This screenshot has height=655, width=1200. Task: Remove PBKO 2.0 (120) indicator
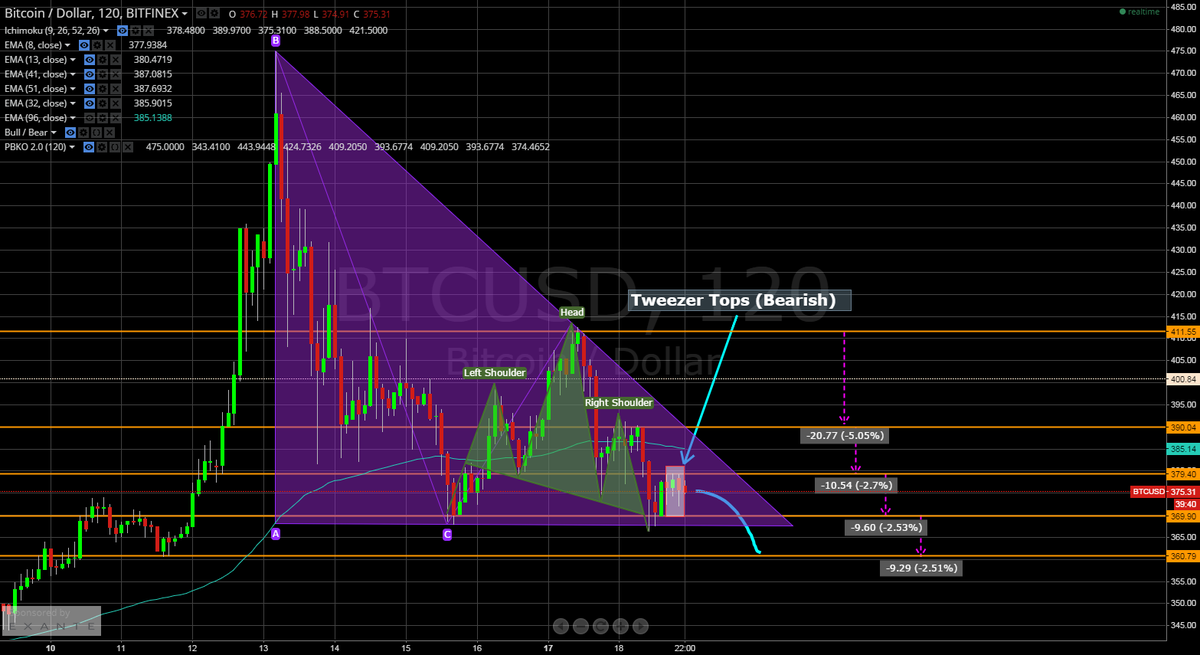(x=127, y=147)
